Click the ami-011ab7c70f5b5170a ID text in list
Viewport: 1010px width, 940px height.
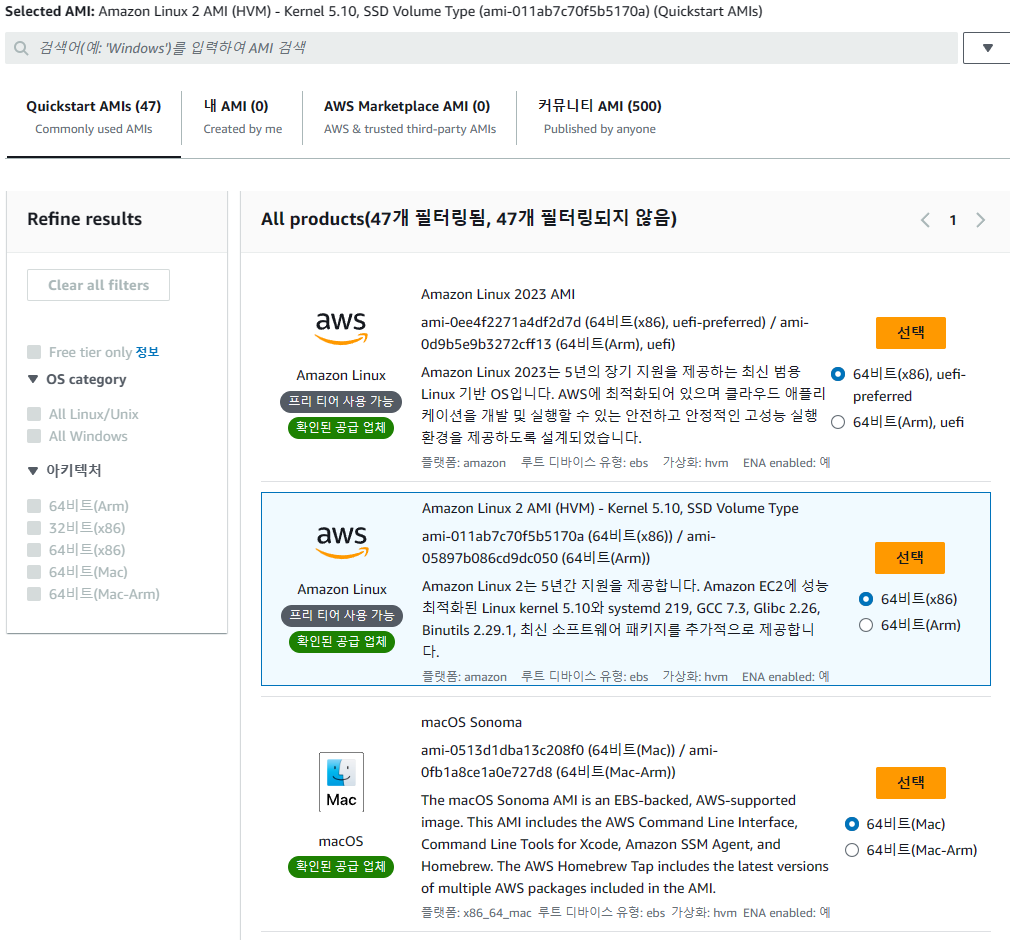[502, 536]
